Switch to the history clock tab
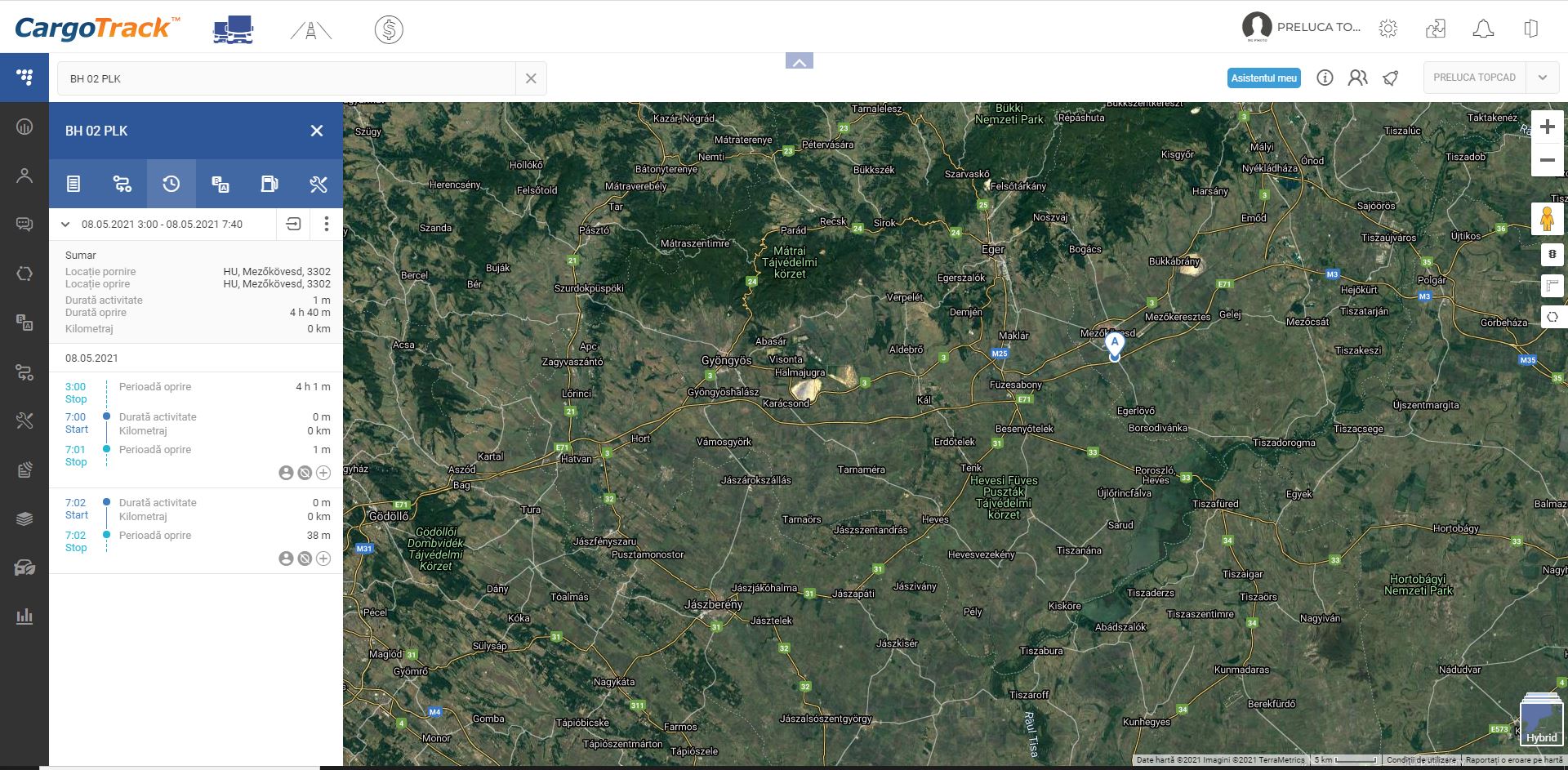The height and width of the screenshot is (770, 1568). tap(171, 184)
